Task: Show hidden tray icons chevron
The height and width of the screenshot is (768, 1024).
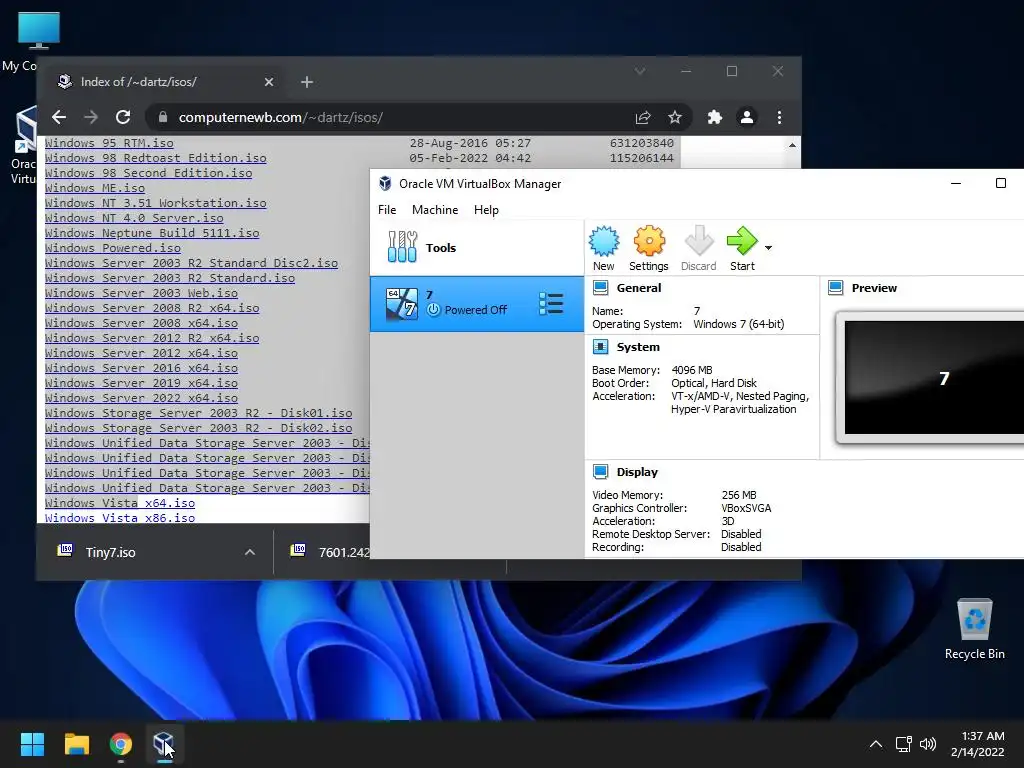Action: (876, 744)
